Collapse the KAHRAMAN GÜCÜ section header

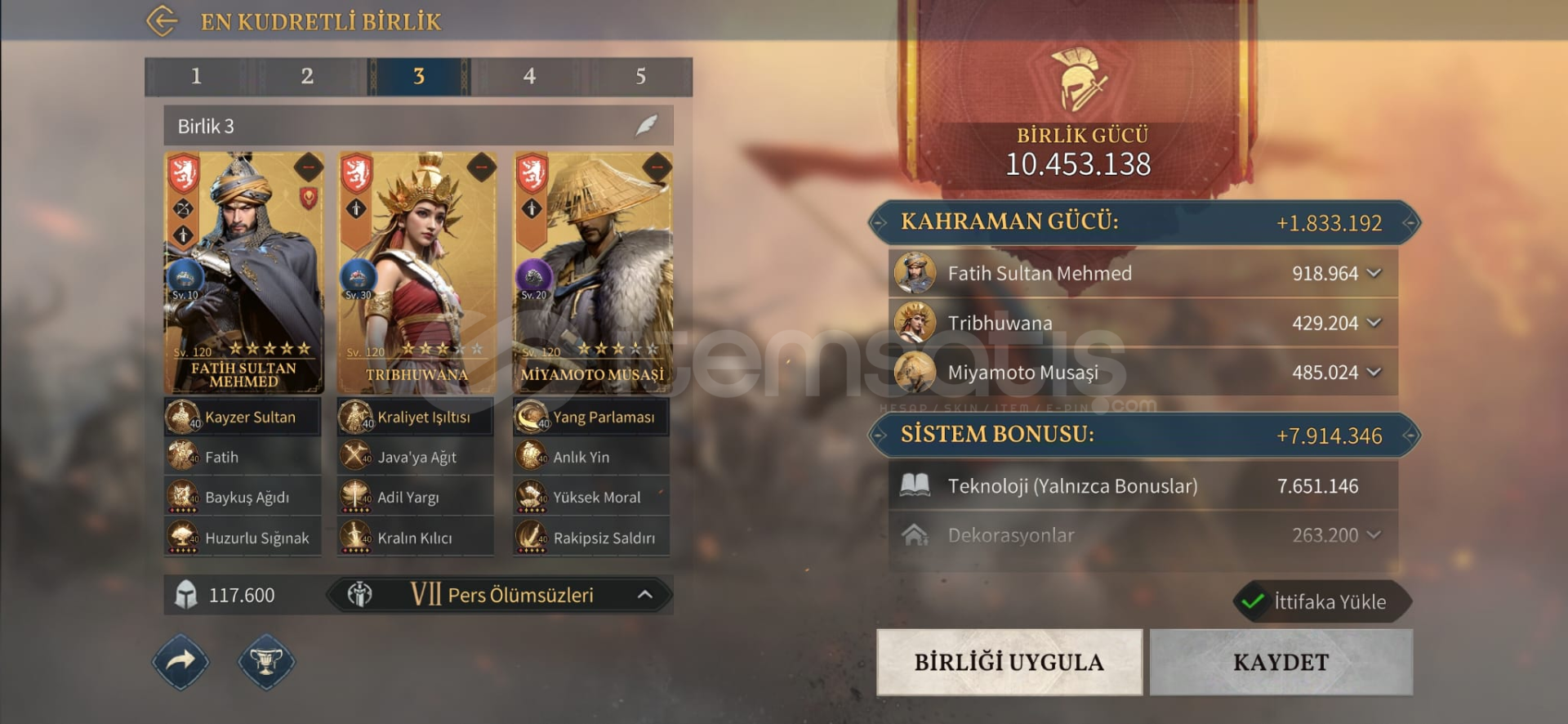coord(1144,222)
